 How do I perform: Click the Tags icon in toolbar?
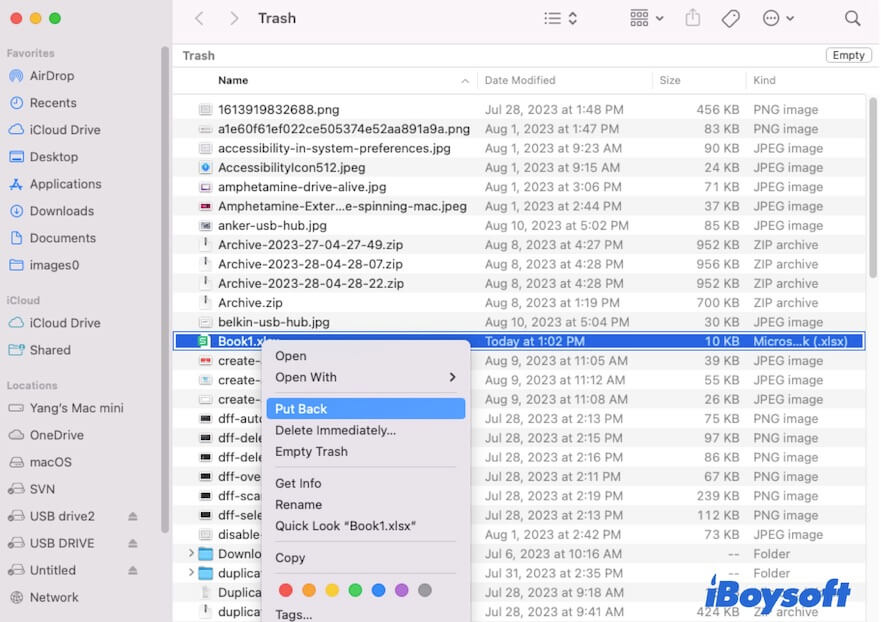(731, 18)
